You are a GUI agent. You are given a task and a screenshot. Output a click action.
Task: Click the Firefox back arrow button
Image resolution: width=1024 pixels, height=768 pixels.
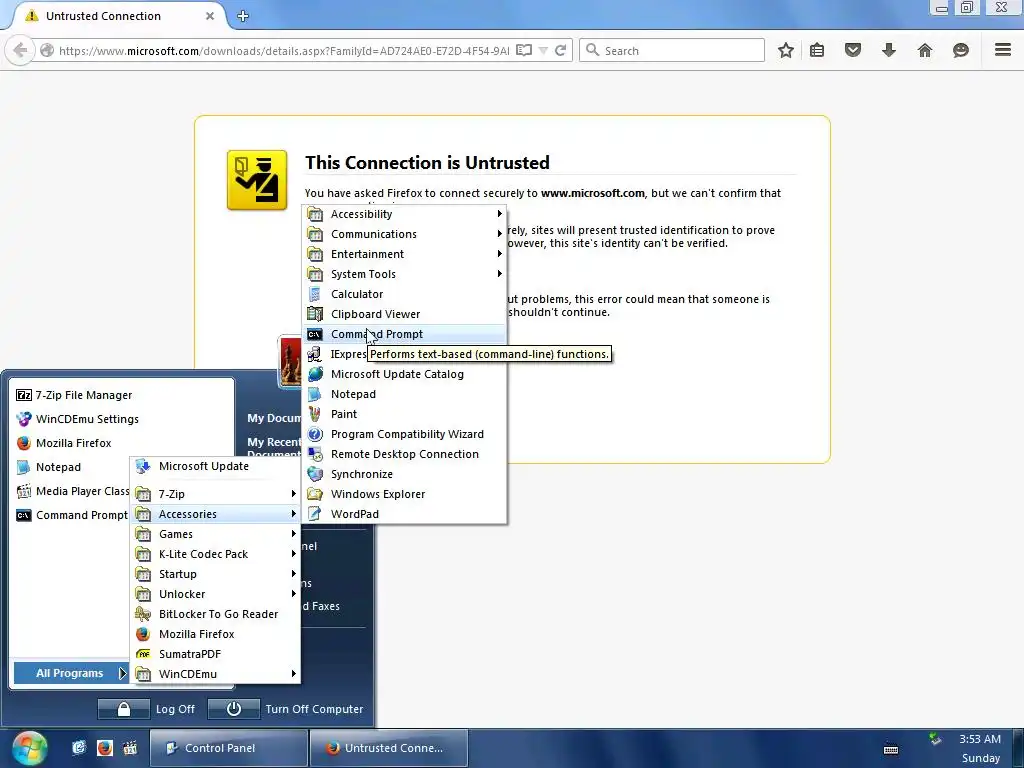pos(20,50)
